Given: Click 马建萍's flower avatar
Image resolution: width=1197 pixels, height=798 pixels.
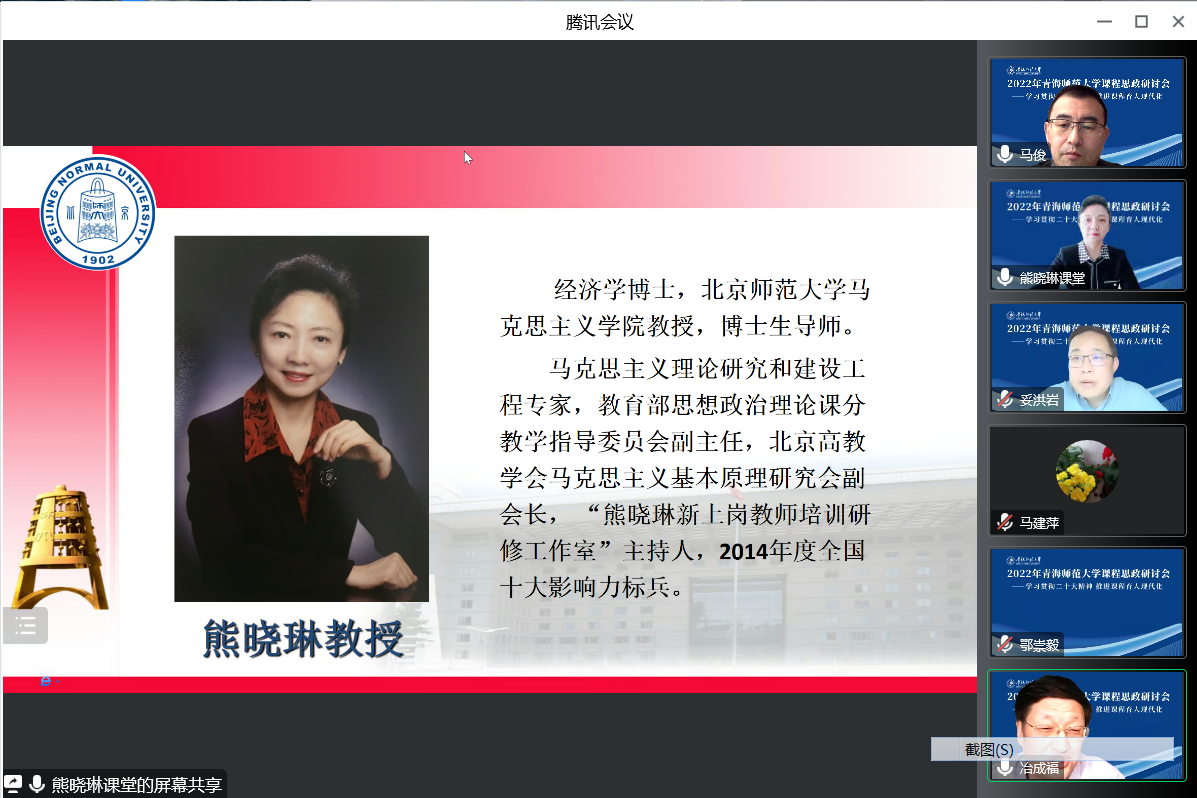Looking at the screenshot, I should pos(1087,471).
